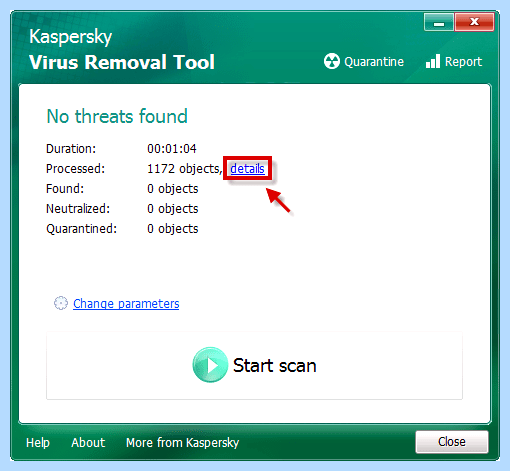The height and width of the screenshot is (471, 510).
Task: Click the Found: label
Action: tap(65, 189)
